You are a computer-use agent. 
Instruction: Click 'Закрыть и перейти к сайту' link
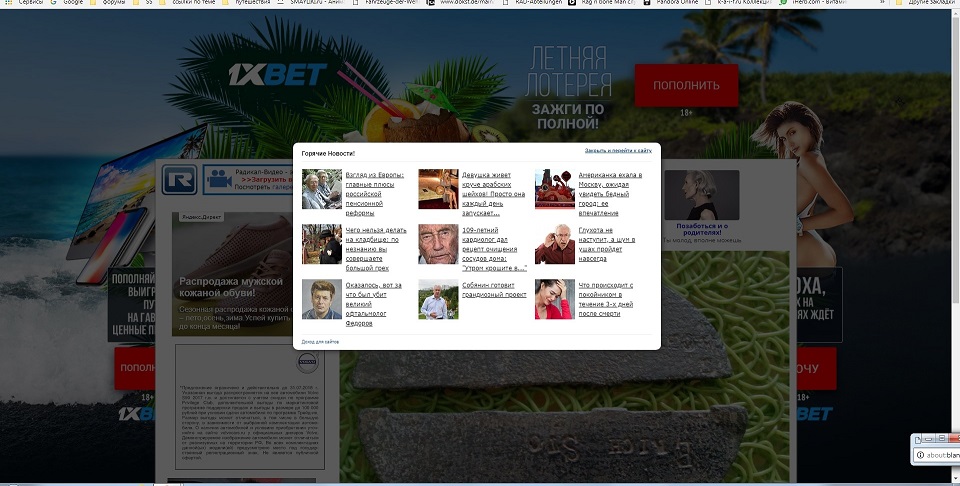pyautogui.click(x=618, y=151)
